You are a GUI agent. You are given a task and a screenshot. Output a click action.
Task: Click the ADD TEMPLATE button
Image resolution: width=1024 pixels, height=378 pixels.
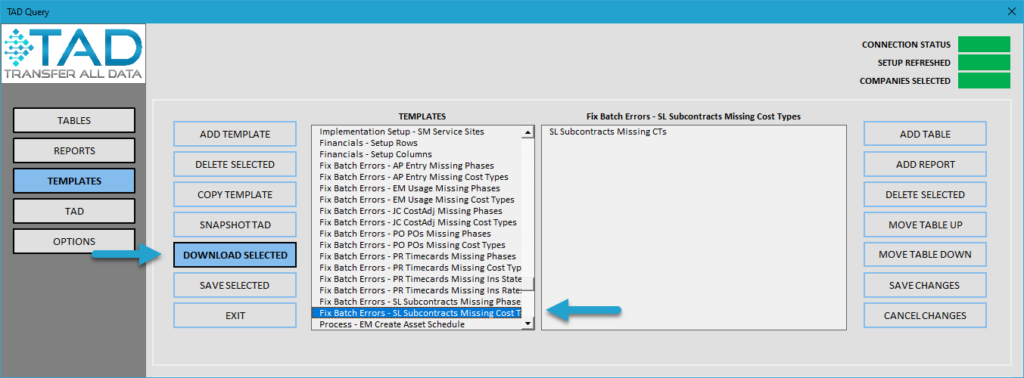[235, 134]
